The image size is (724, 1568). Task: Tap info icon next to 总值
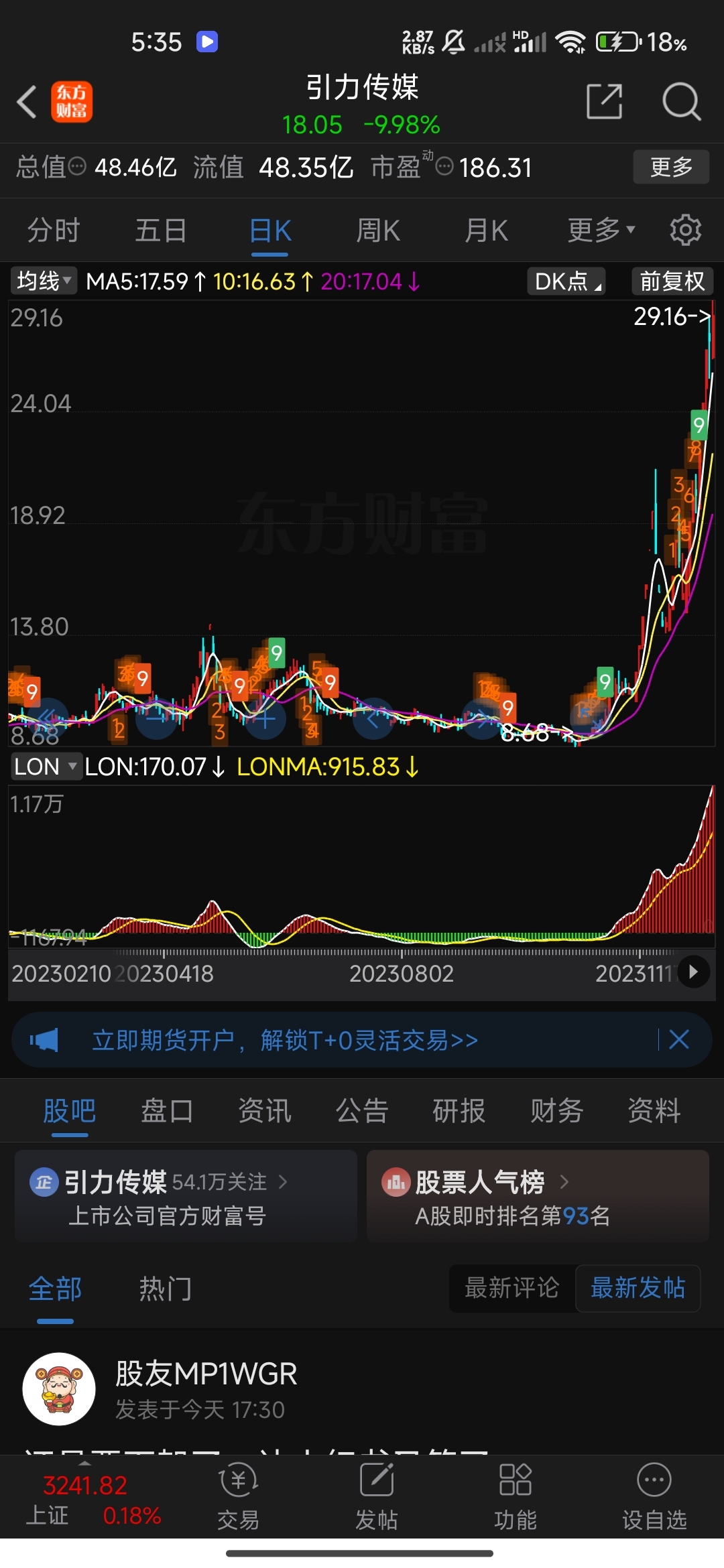[78, 166]
